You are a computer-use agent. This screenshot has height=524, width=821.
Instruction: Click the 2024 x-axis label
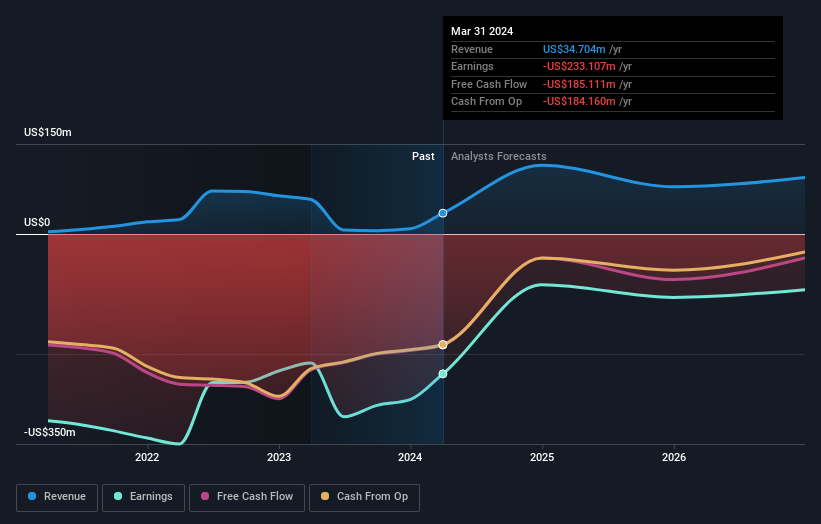[x=410, y=457]
